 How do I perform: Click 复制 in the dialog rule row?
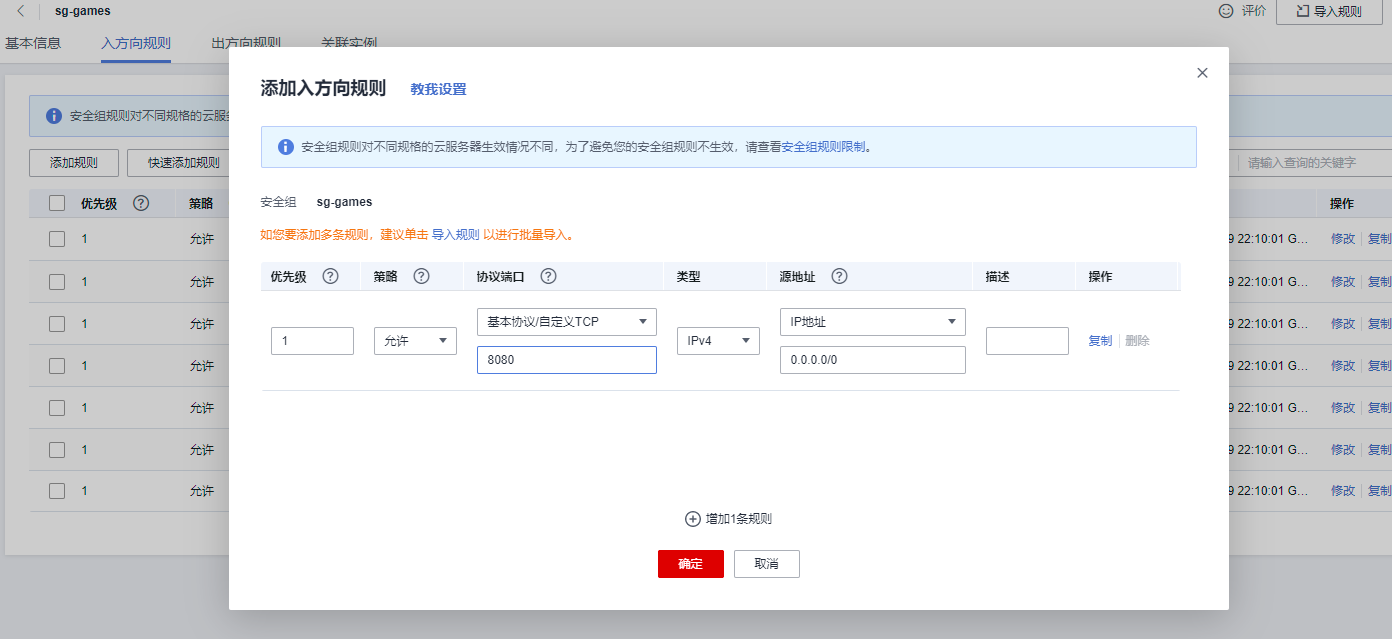coord(1100,341)
